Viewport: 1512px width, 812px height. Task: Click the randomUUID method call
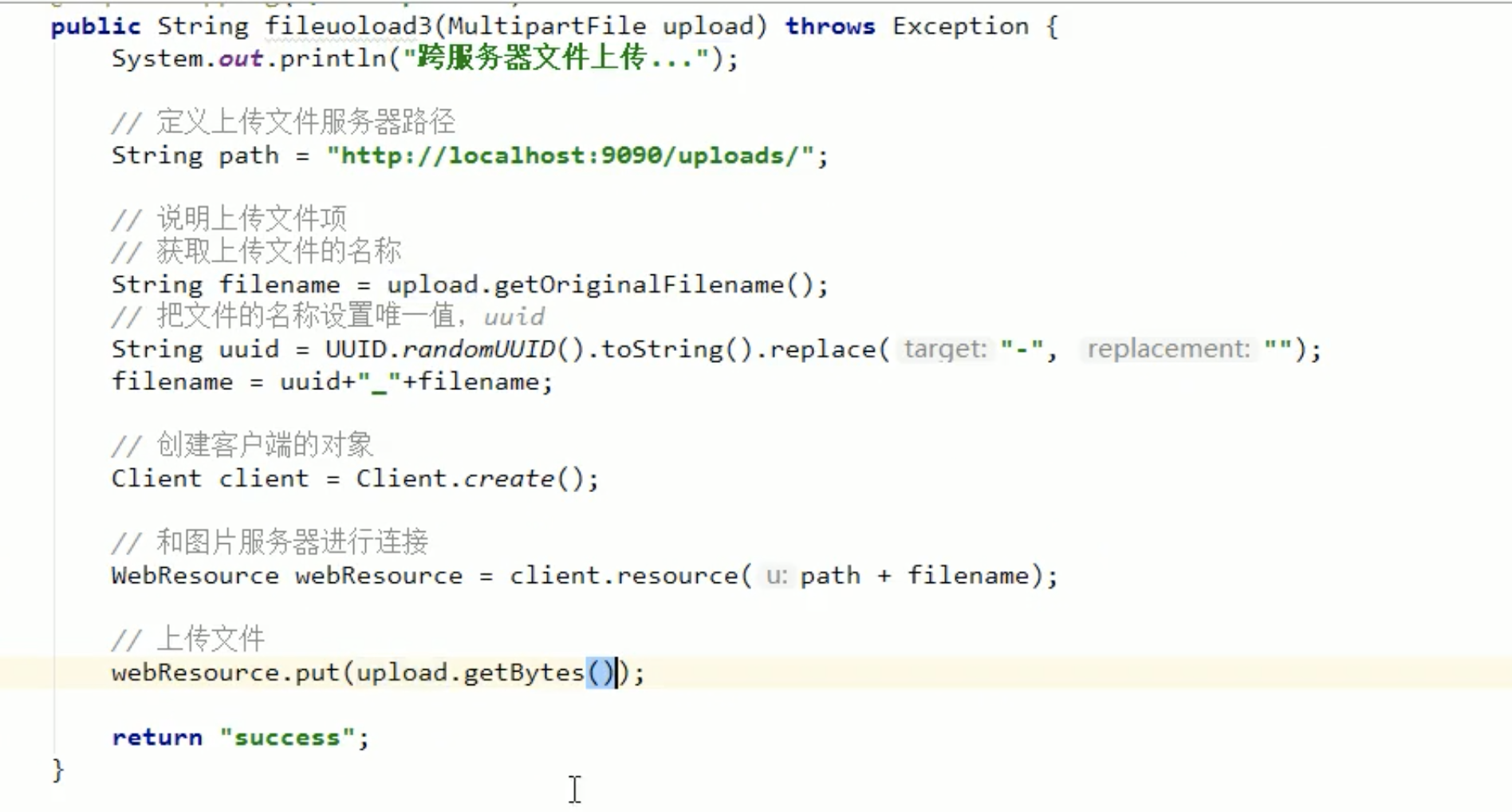(478, 349)
